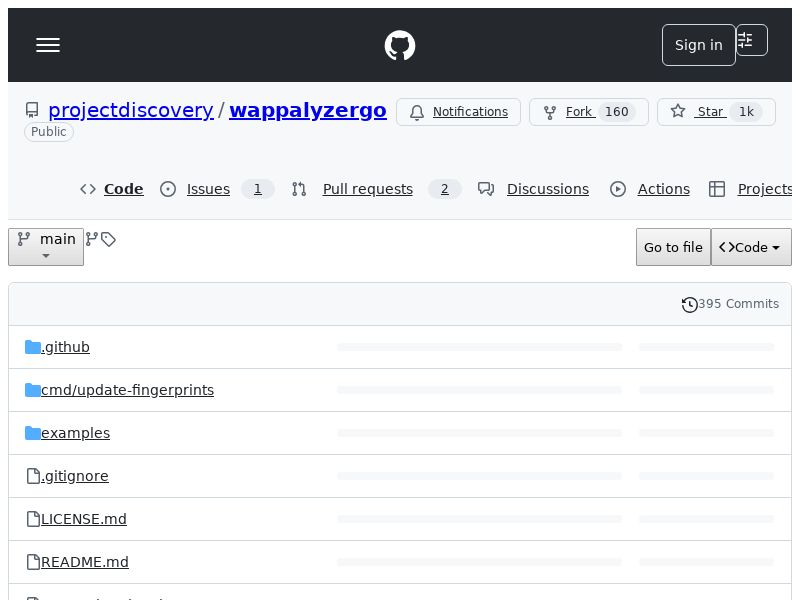
Task: Expand the main branch selector dropdown
Action: click(x=46, y=246)
